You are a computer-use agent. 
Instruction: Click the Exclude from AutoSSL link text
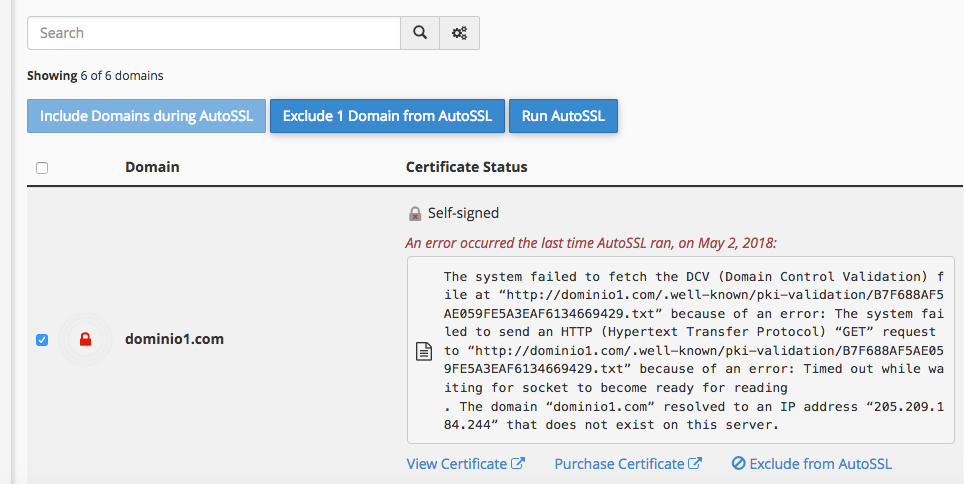[x=820, y=464]
